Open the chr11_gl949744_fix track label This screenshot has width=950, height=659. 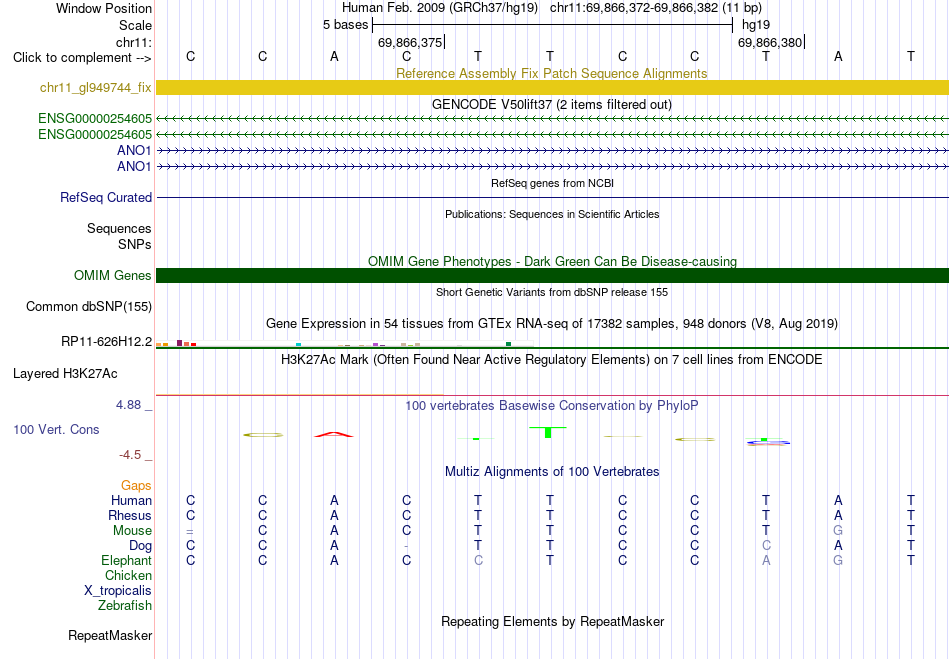click(x=96, y=88)
